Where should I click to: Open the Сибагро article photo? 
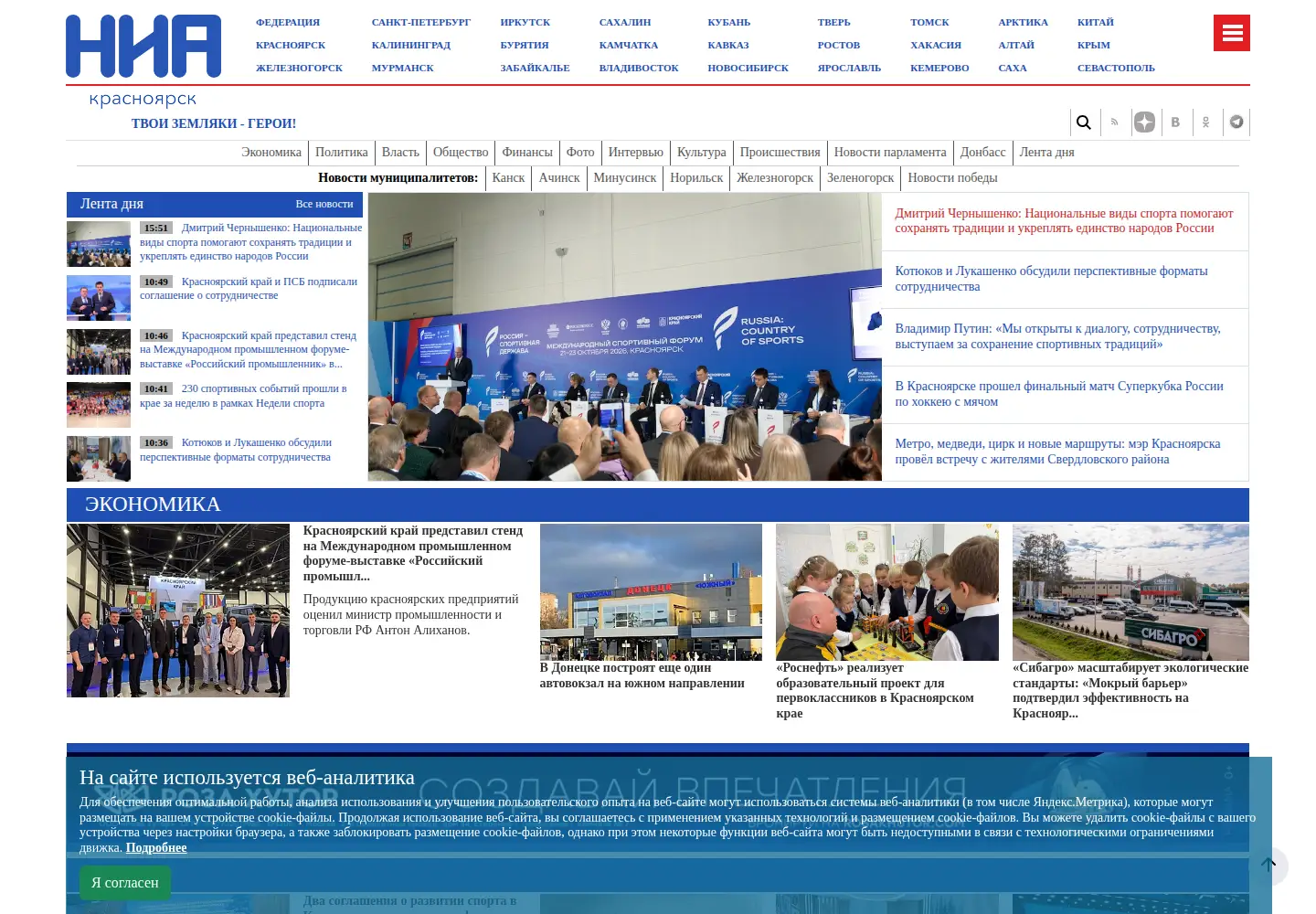tap(1130, 592)
